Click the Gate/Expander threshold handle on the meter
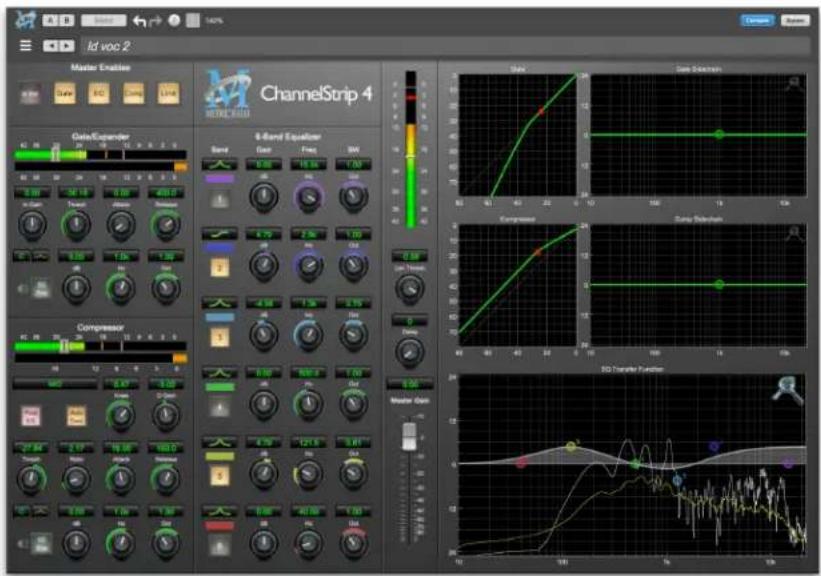The image size is (821, 576). [x=55, y=154]
